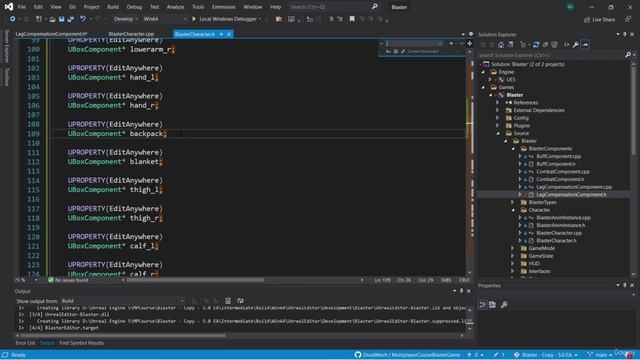The image size is (640, 360).
Task: Toggle regular expressions in find box
Action: tap(402, 51)
